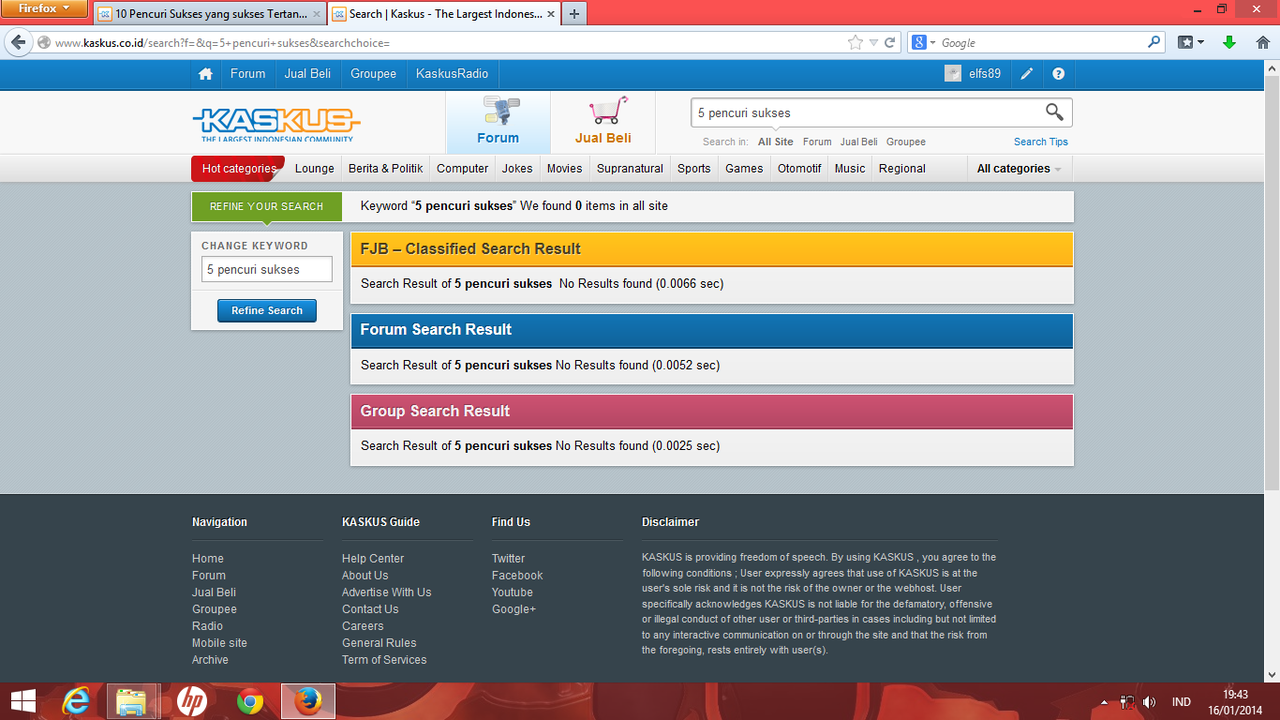
Task: Click the volume speaker icon in system tray
Action: pyautogui.click(x=1149, y=702)
